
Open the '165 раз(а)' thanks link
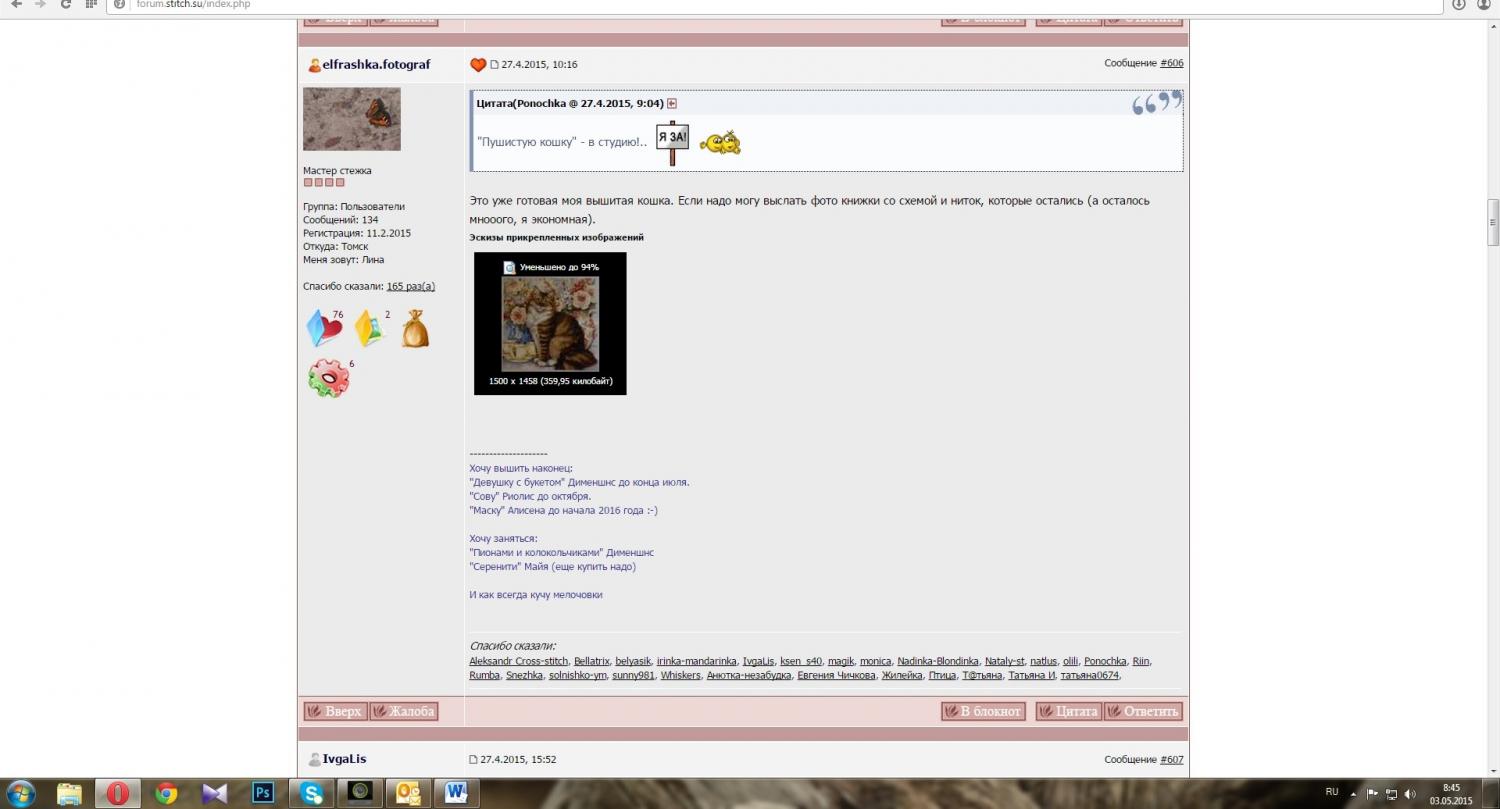410,286
